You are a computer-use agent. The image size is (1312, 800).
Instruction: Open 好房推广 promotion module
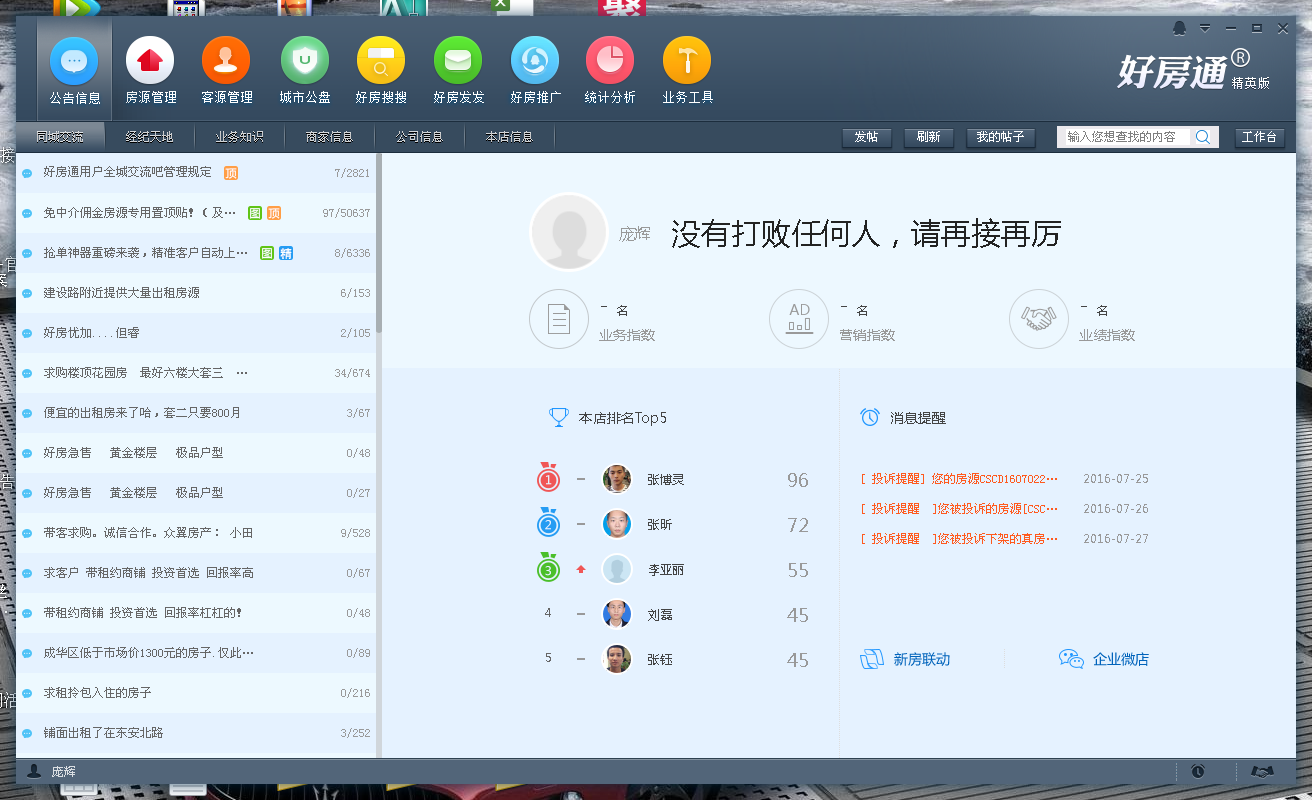click(x=535, y=70)
